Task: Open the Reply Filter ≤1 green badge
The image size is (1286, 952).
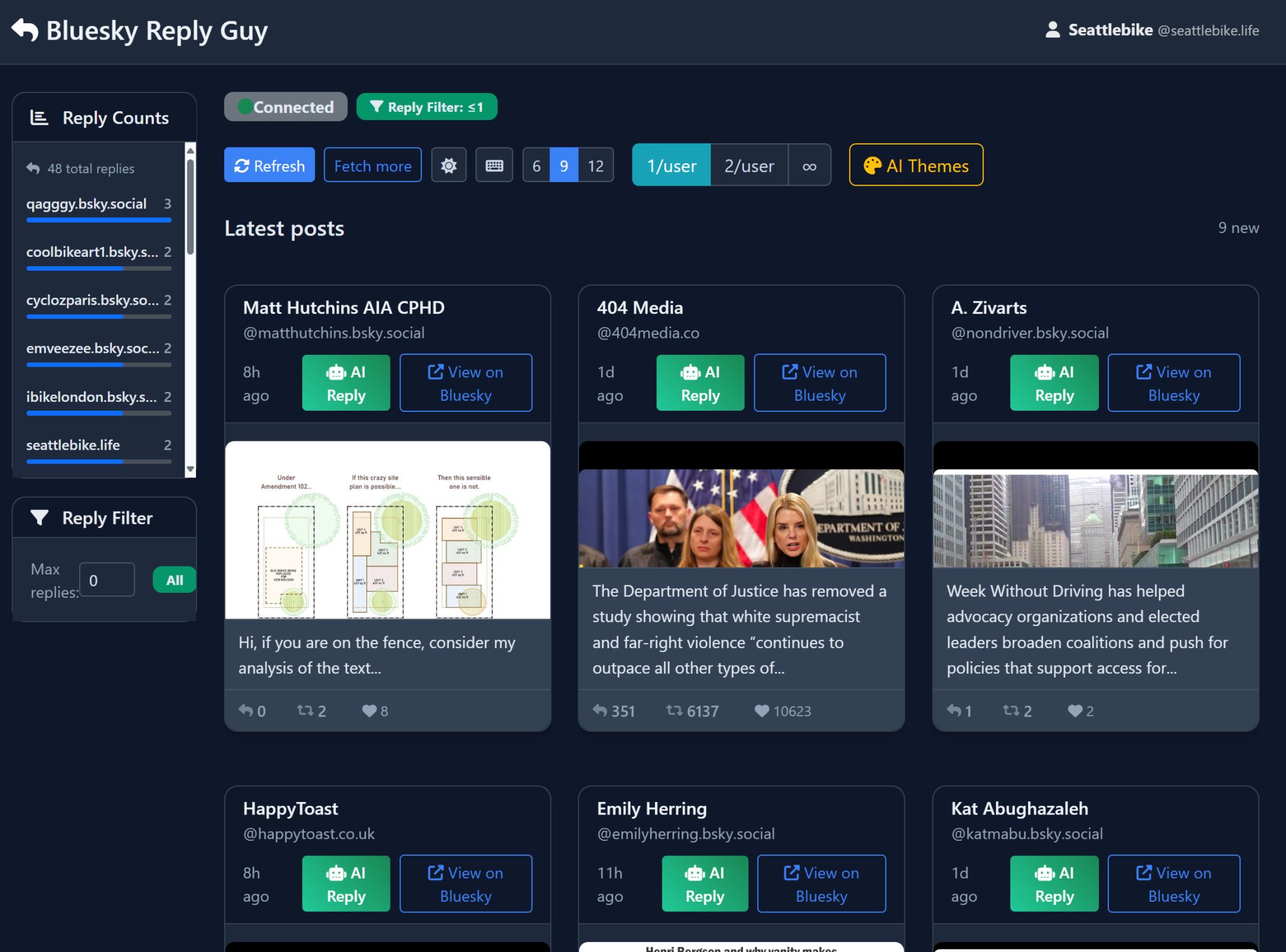Action: [427, 107]
